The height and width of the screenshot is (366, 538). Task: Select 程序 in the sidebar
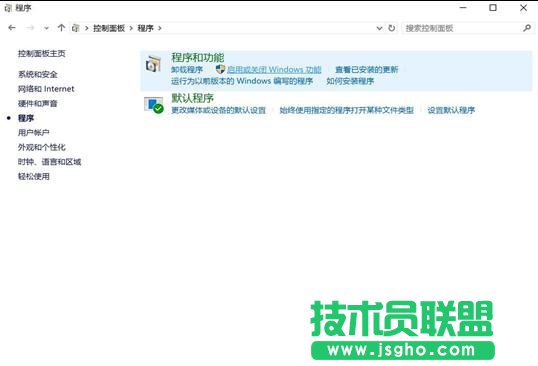[x=26, y=118]
